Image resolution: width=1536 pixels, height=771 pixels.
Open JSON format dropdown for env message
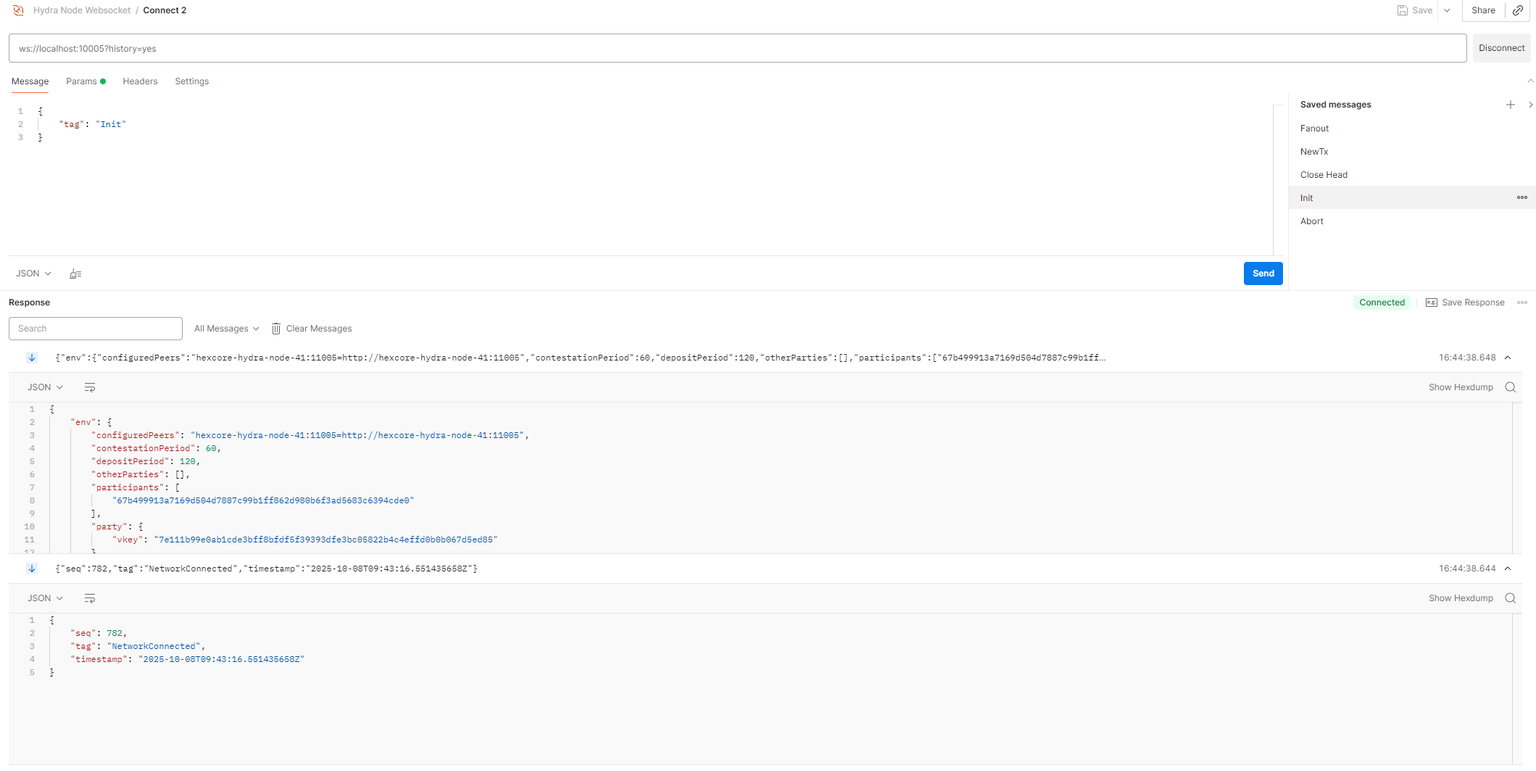click(x=45, y=387)
